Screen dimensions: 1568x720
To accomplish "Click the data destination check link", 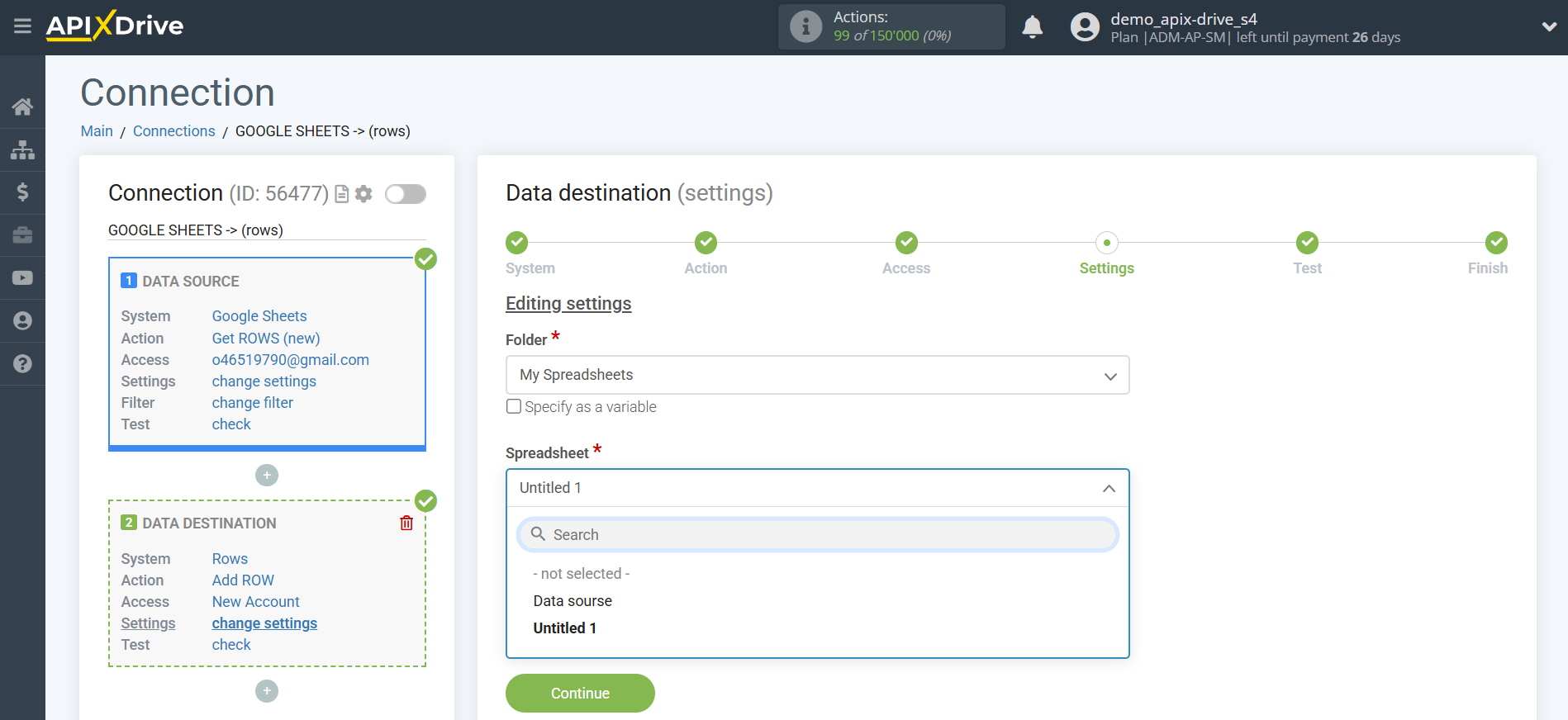I will 231,645.
